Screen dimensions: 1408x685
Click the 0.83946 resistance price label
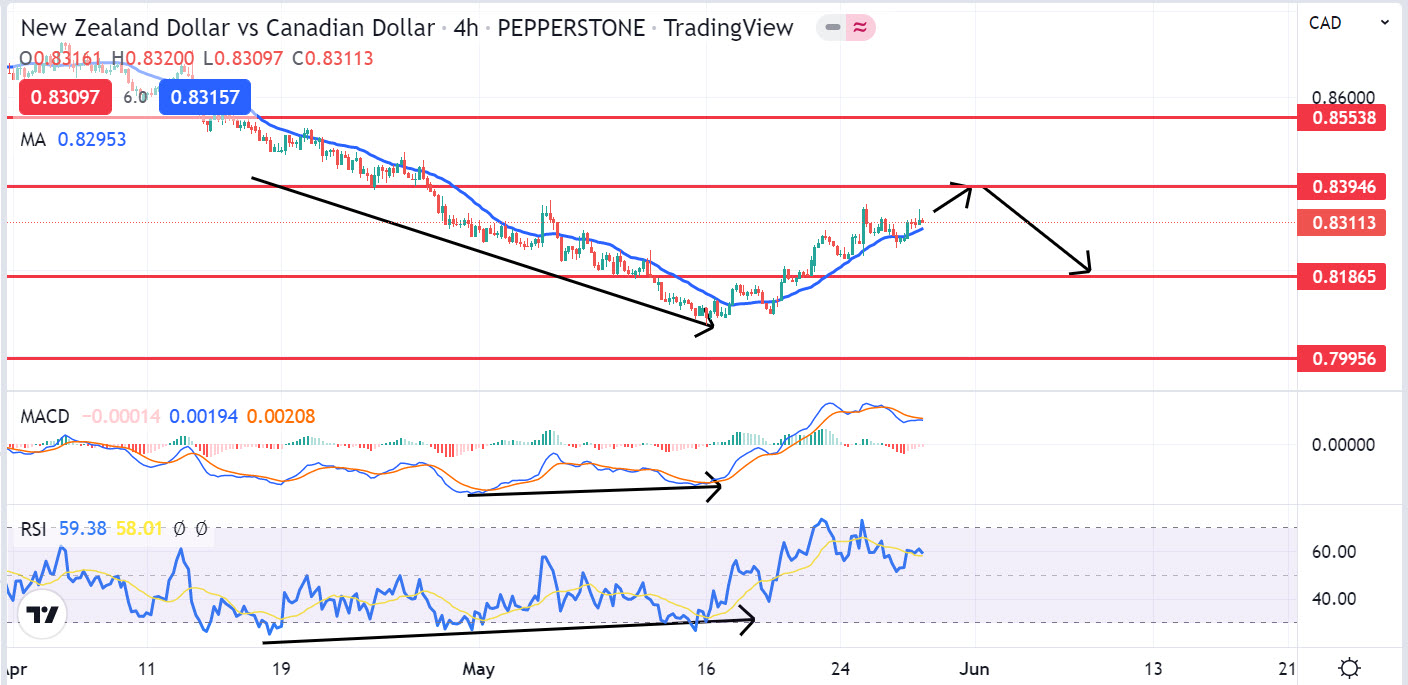pyautogui.click(x=1342, y=186)
